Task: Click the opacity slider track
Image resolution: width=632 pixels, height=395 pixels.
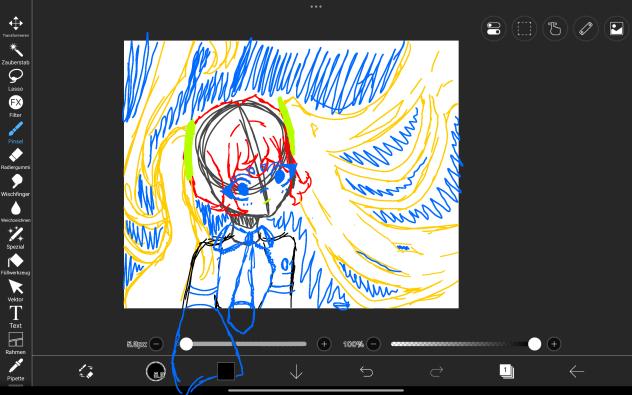Action: click(x=466, y=344)
